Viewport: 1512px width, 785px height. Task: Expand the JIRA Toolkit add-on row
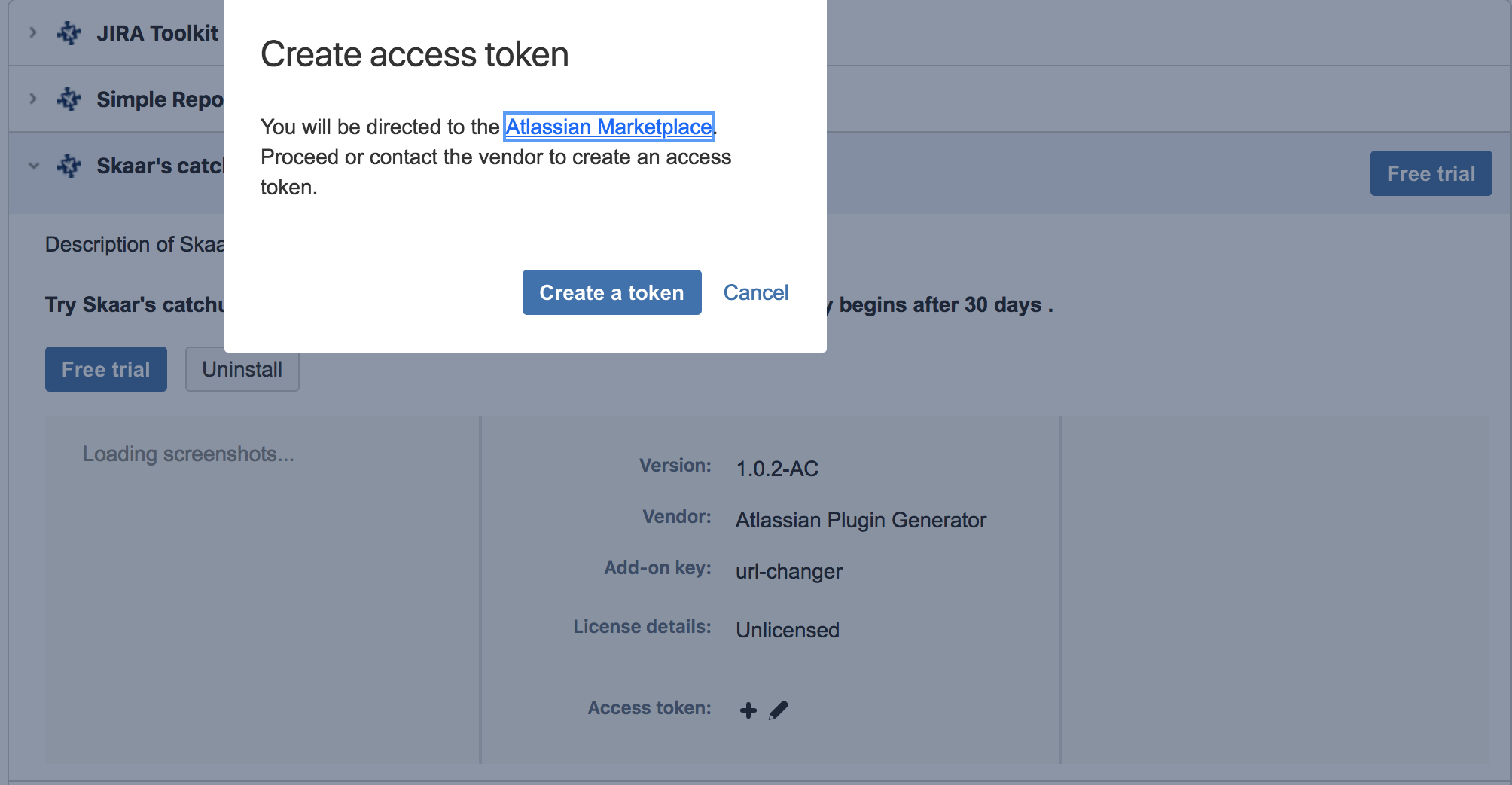point(33,32)
